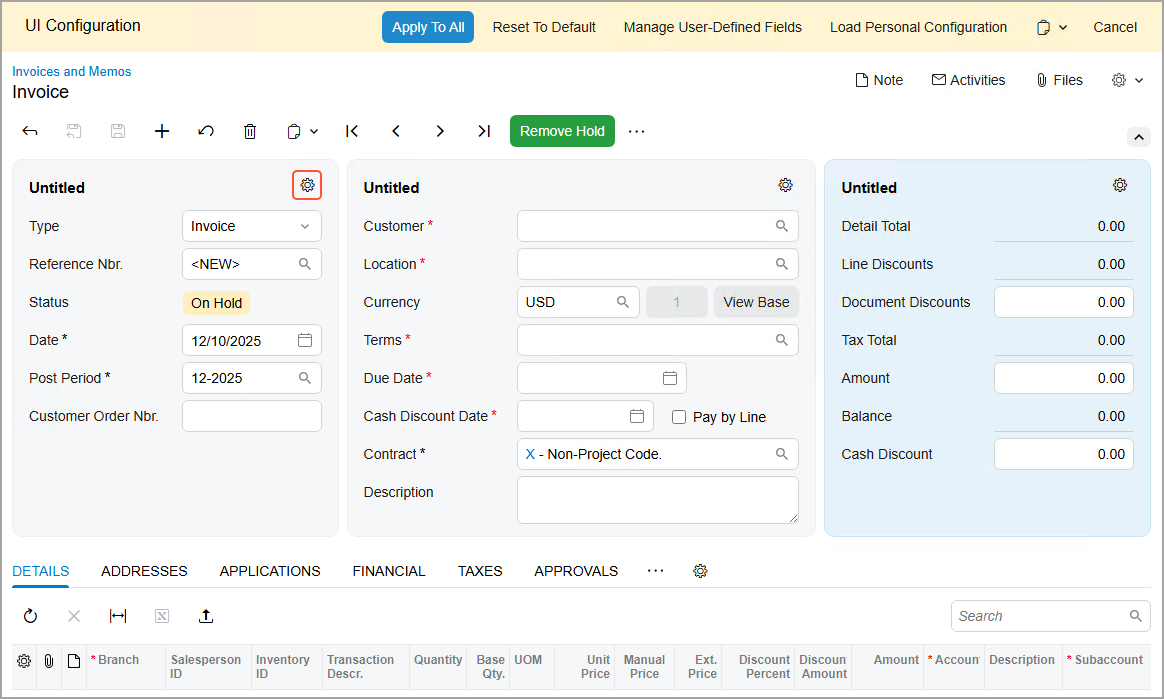The width and height of the screenshot is (1164, 699).
Task: Switch to the DETAILS tab
Action: coord(41,571)
